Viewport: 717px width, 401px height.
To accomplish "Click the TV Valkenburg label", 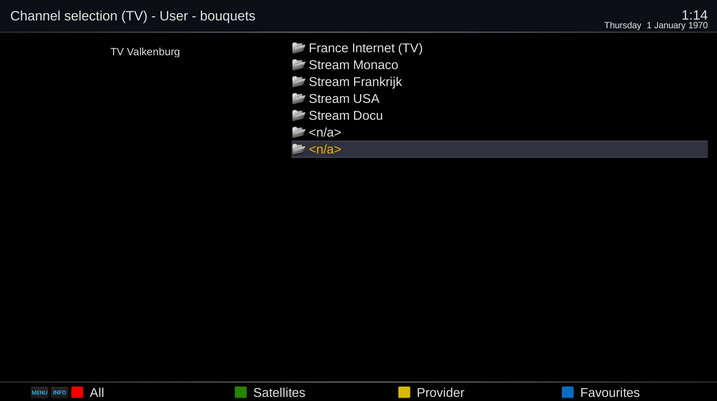I will point(145,52).
